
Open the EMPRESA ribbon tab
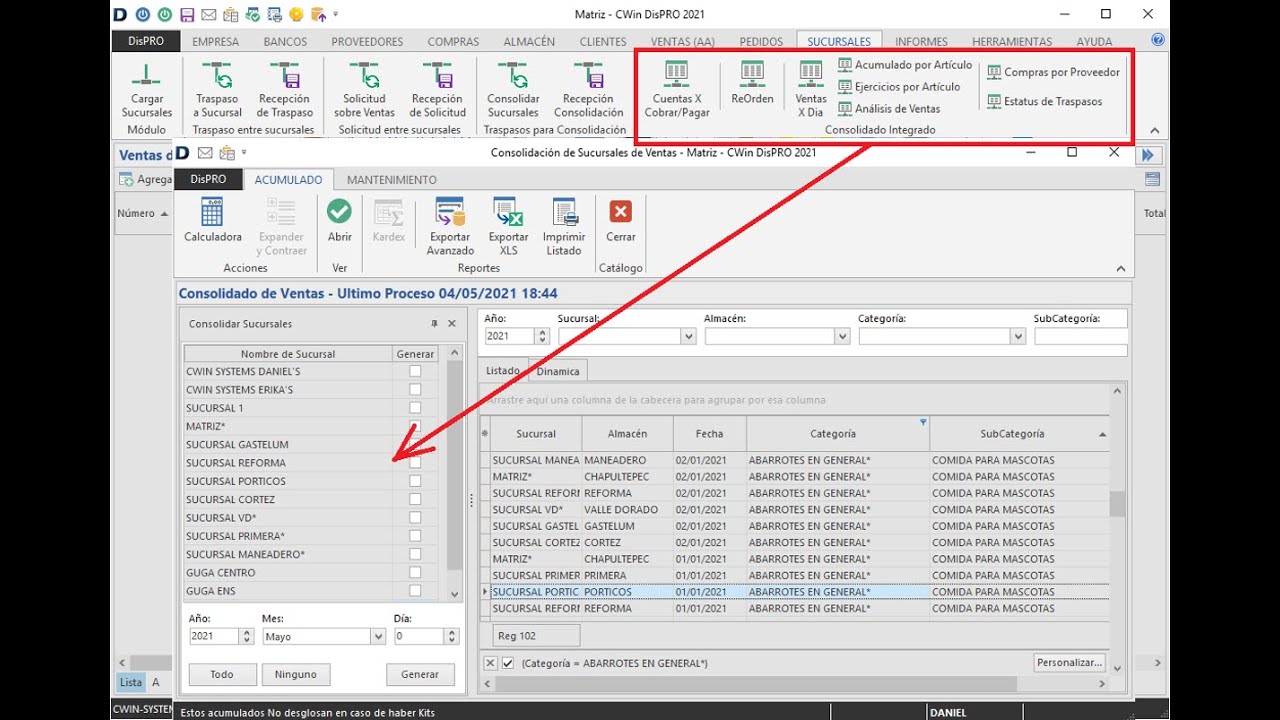[215, 42]
